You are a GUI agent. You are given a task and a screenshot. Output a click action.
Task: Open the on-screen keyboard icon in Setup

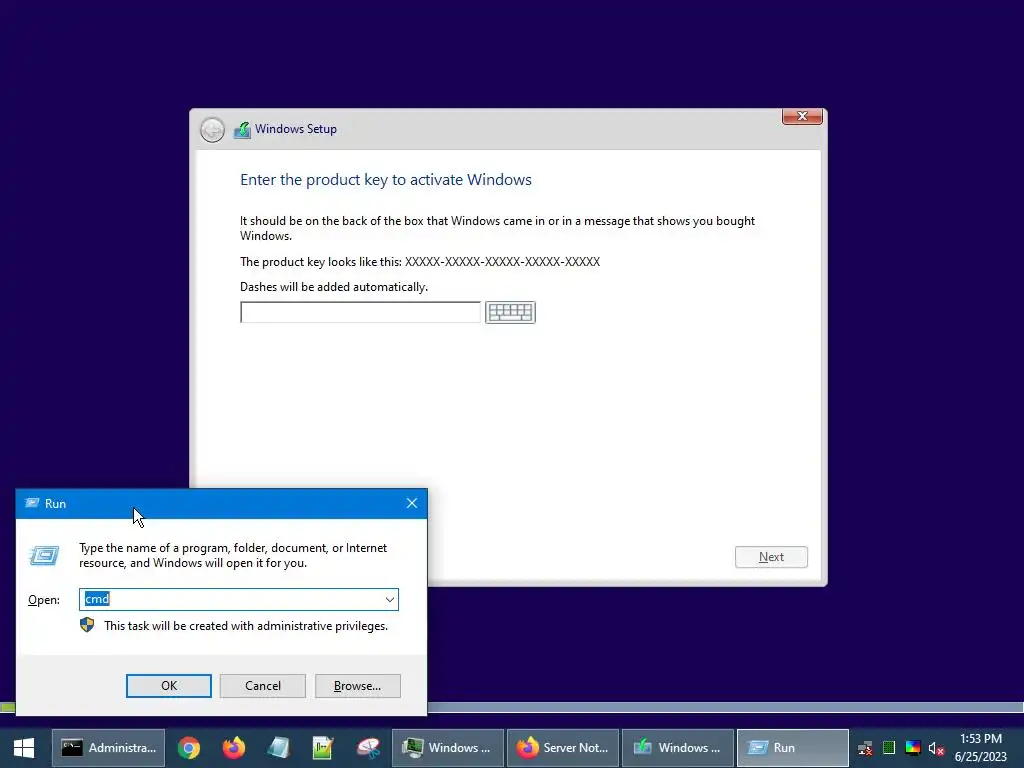(510, 312)
